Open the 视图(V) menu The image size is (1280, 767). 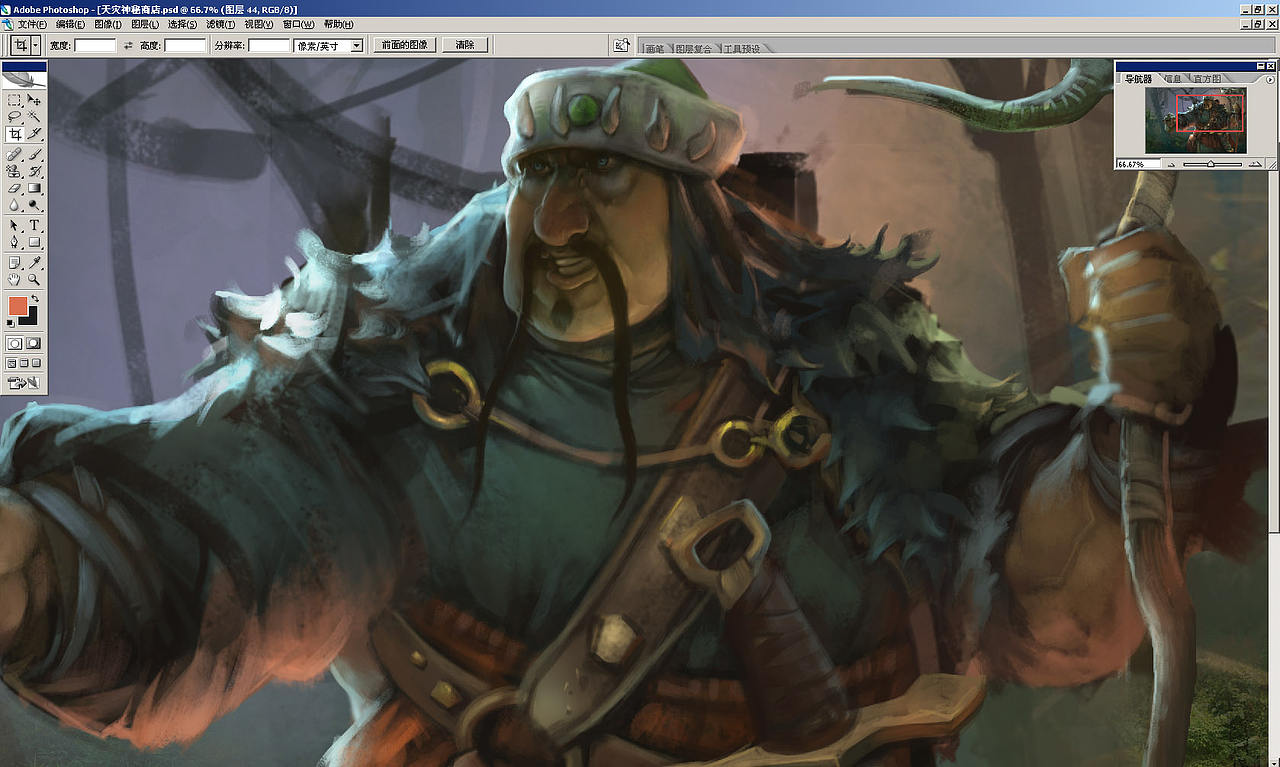pyautogui.click(x=259, y=24)
